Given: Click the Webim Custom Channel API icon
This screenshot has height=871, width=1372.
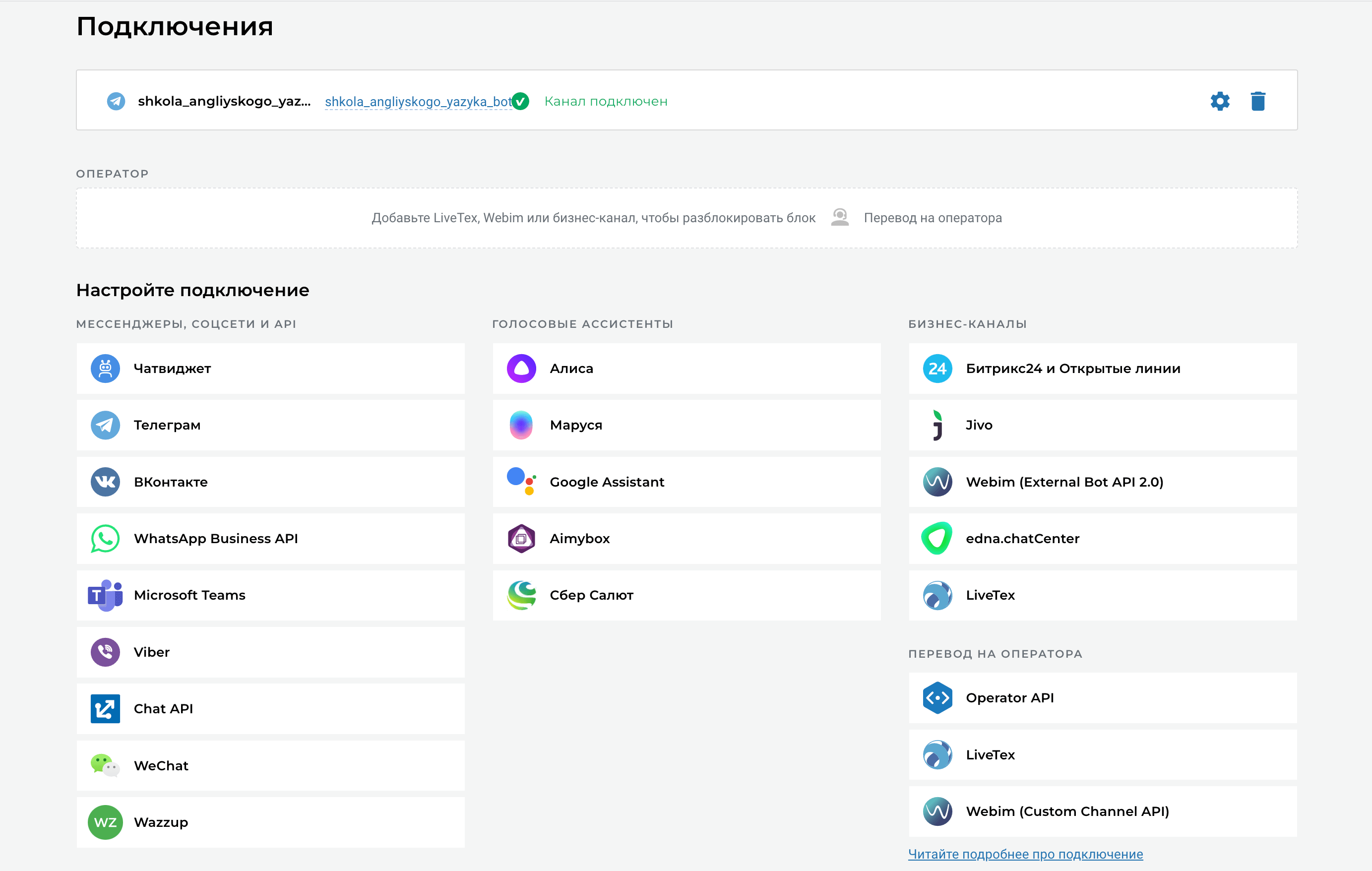Looking at the screenshot, I should coord(937,811).
